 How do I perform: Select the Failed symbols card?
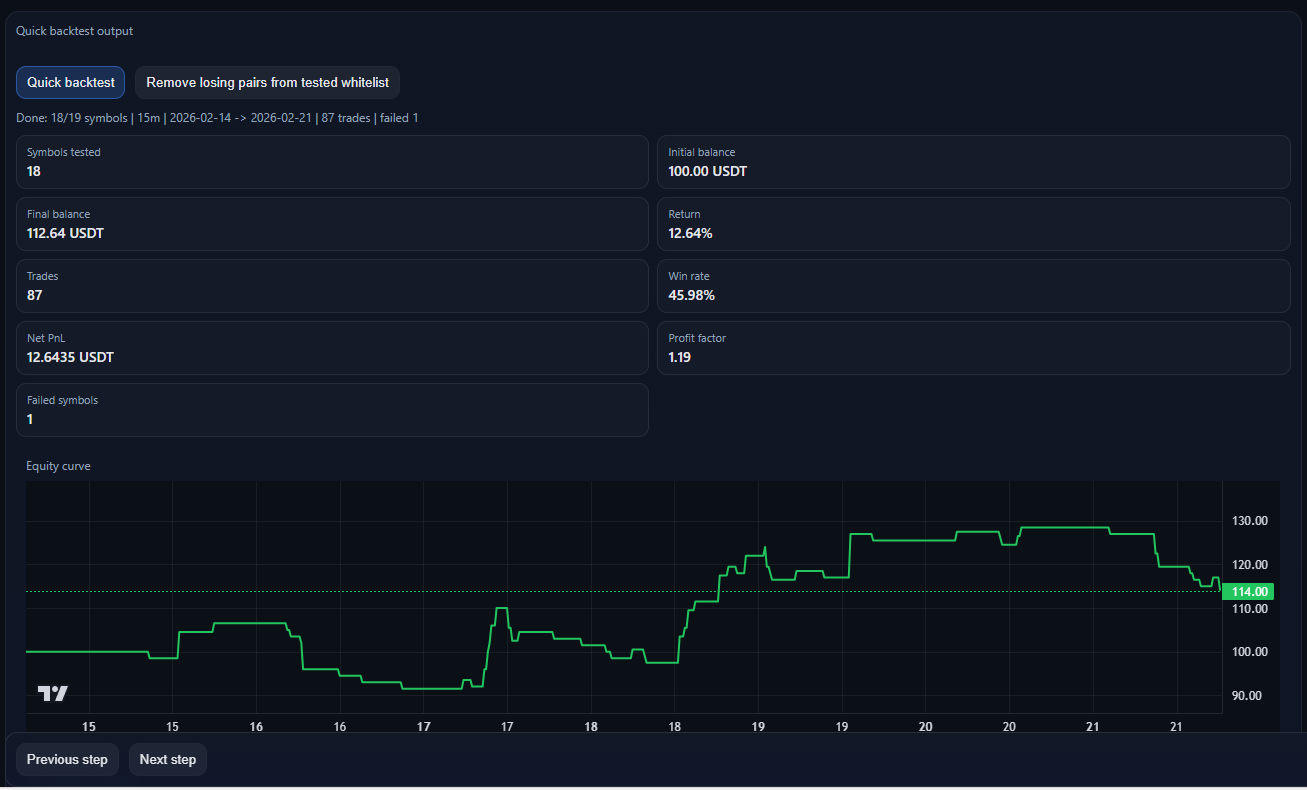pos(332,410)
